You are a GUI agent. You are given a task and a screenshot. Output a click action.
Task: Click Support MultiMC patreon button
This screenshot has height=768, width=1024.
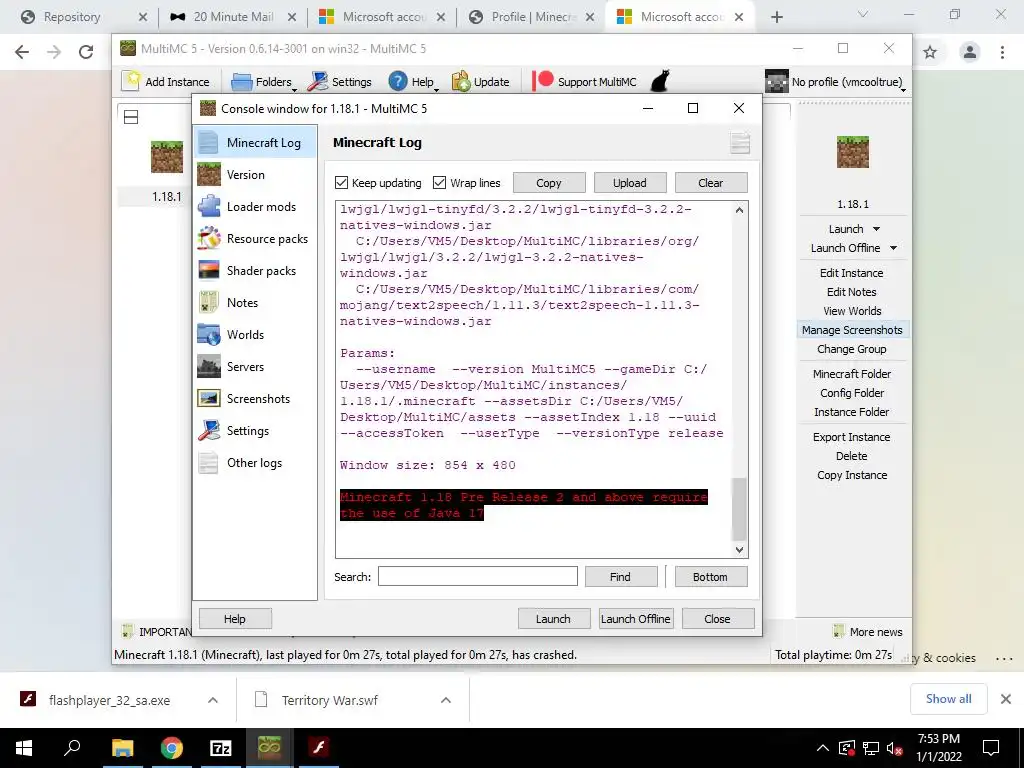pos(584,82)
